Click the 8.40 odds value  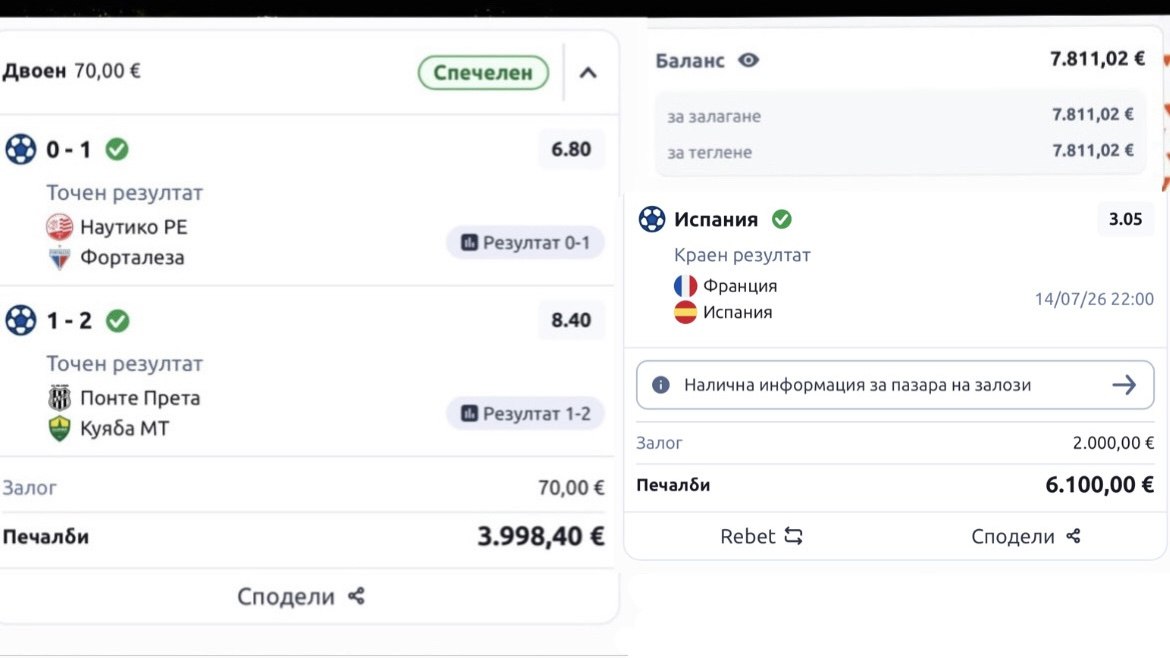coord(571,320)
